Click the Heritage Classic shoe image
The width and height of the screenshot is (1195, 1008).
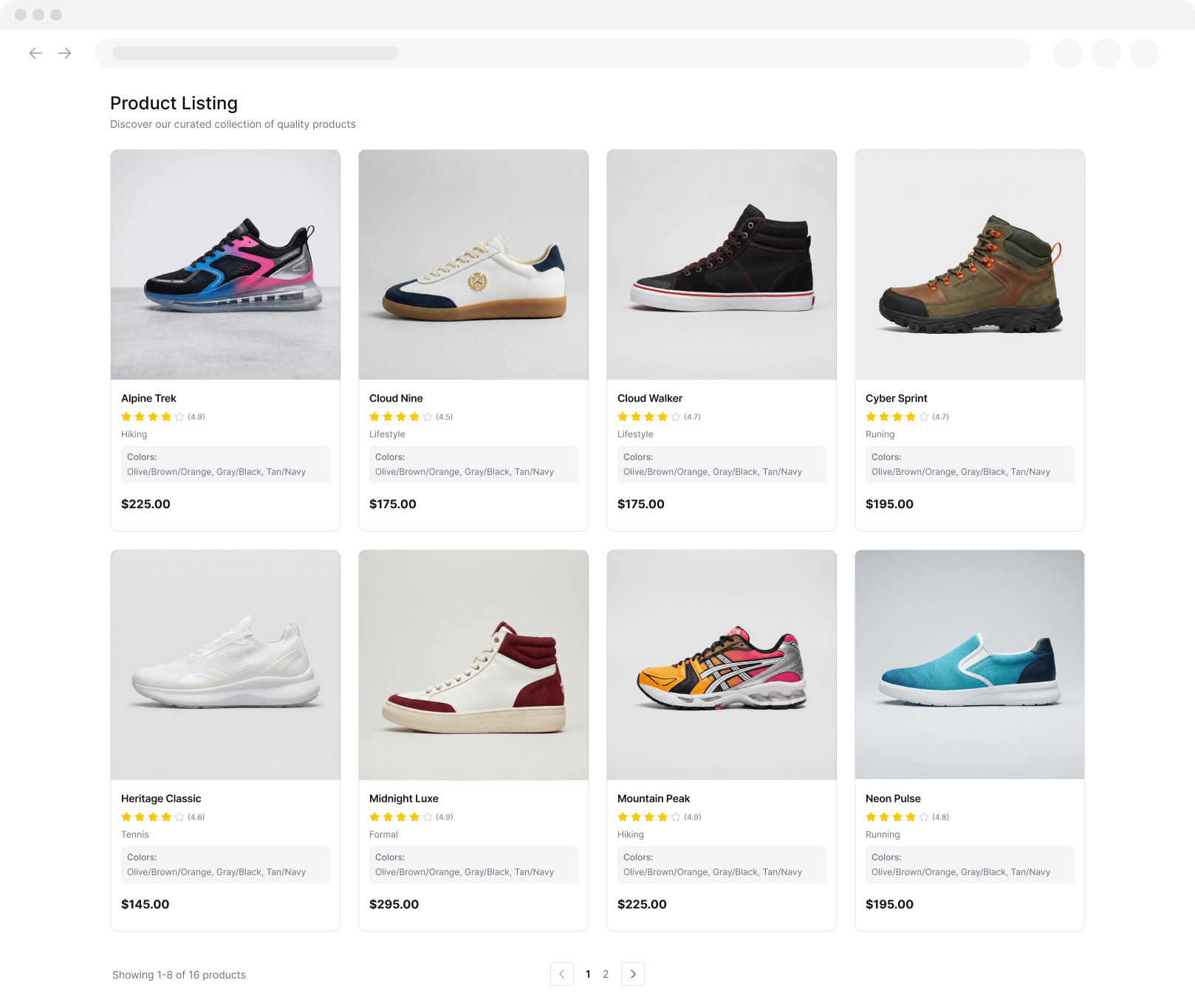point(225,665)
